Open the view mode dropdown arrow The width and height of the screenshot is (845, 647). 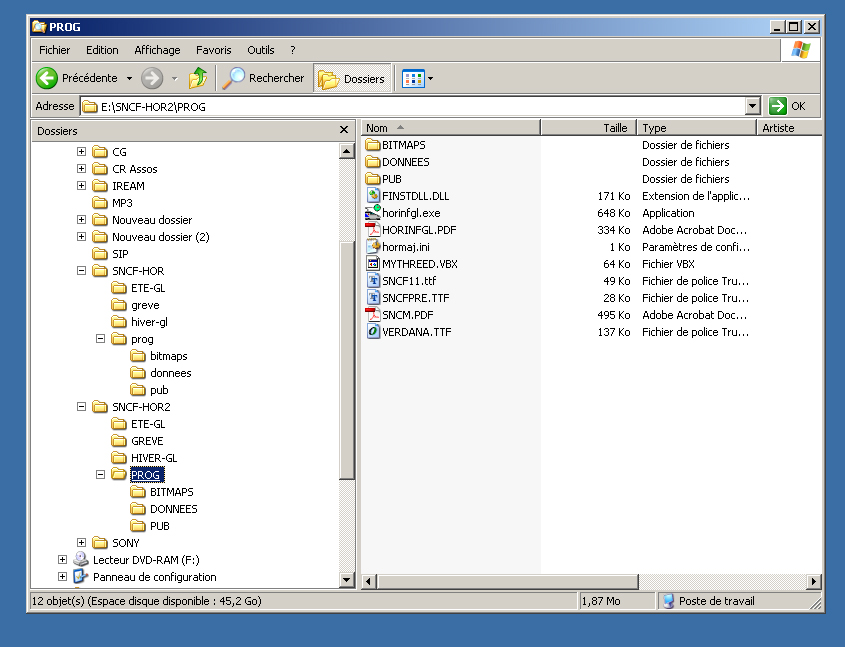430,79
